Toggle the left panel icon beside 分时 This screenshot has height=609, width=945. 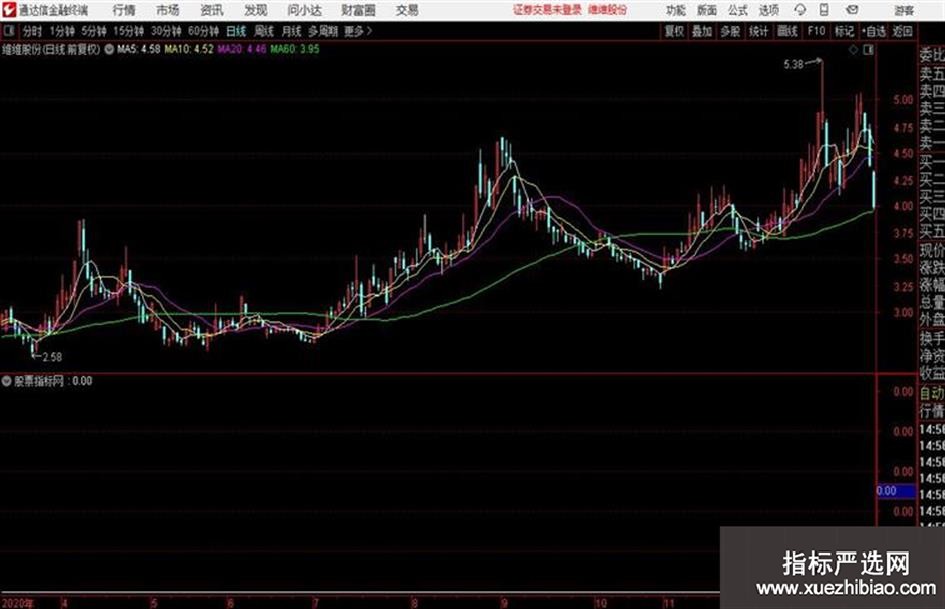pos(8,31)
